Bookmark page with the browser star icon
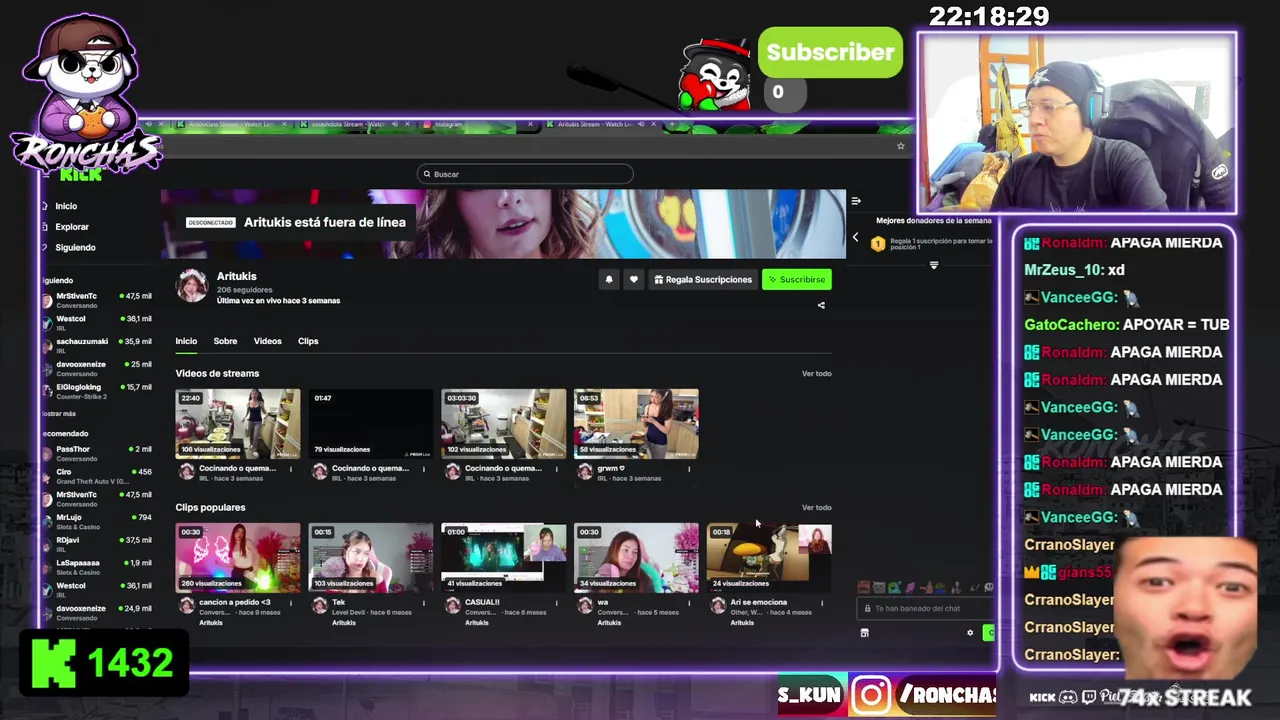The height and width of the screenshot is (720, 1280). tap(900, 146)
